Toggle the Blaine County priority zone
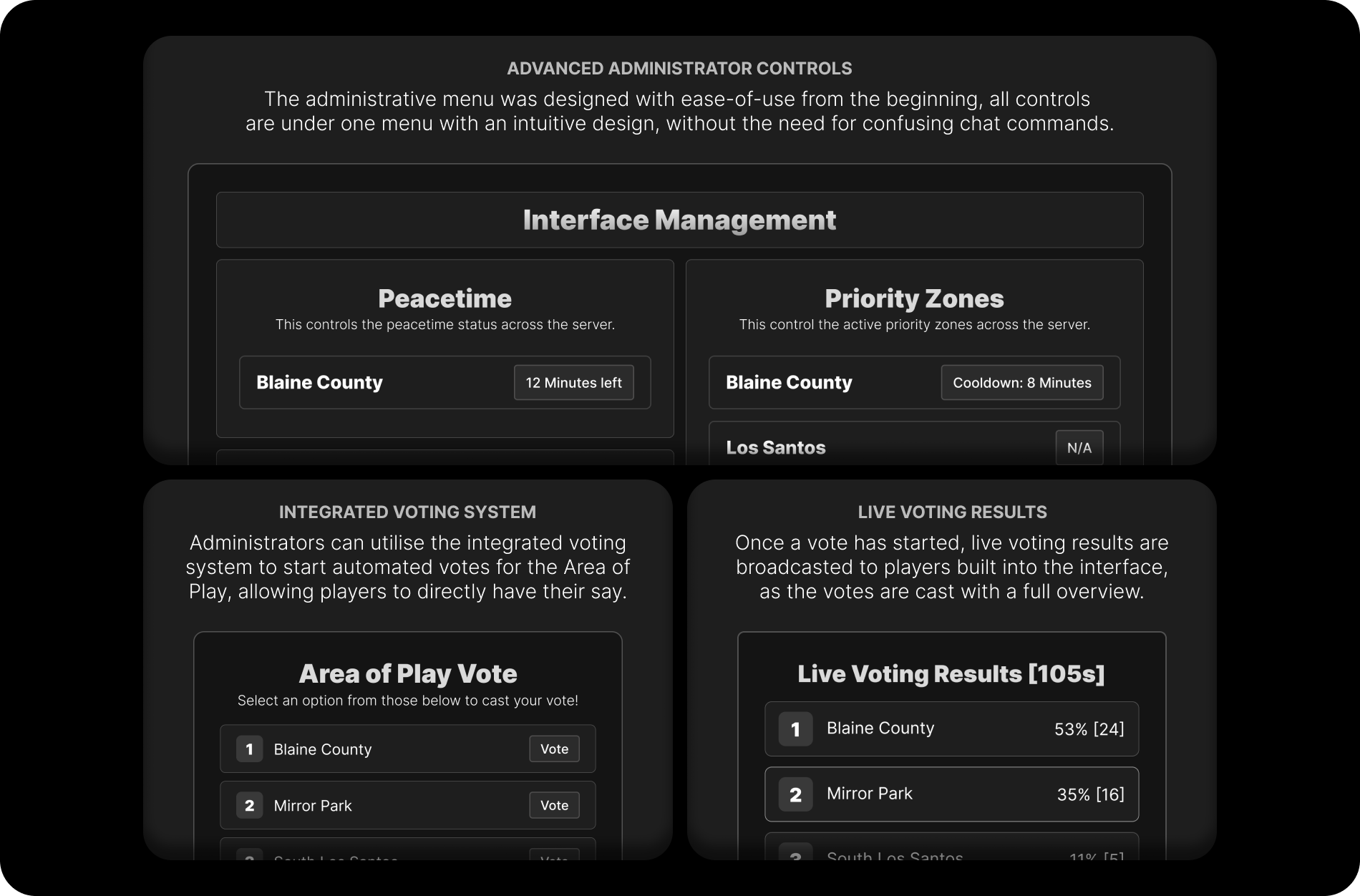The height and width of the screenshot is (896, 1360). click(914, 382)
